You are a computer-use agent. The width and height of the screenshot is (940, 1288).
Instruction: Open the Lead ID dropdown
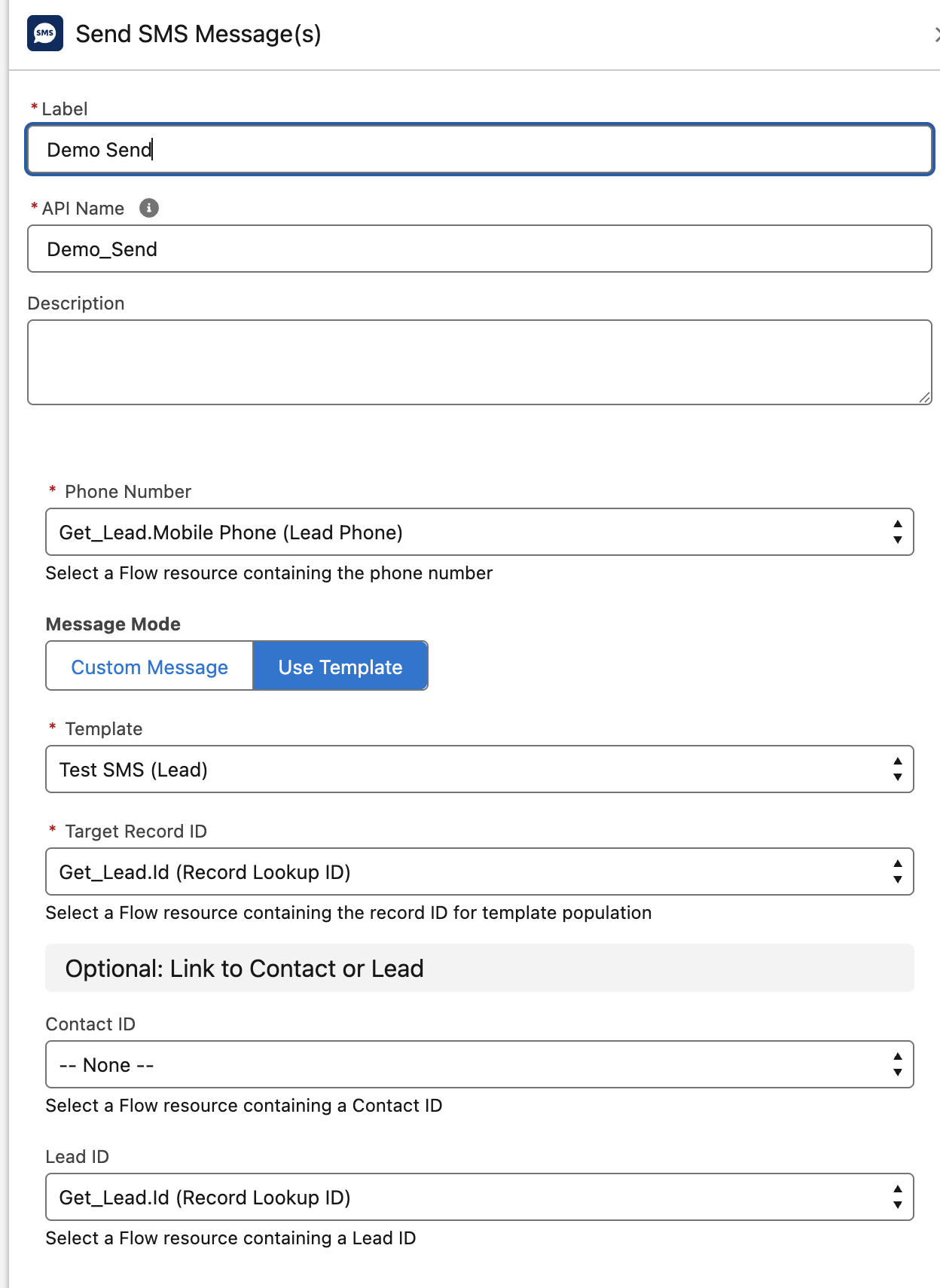[479, 1198]
